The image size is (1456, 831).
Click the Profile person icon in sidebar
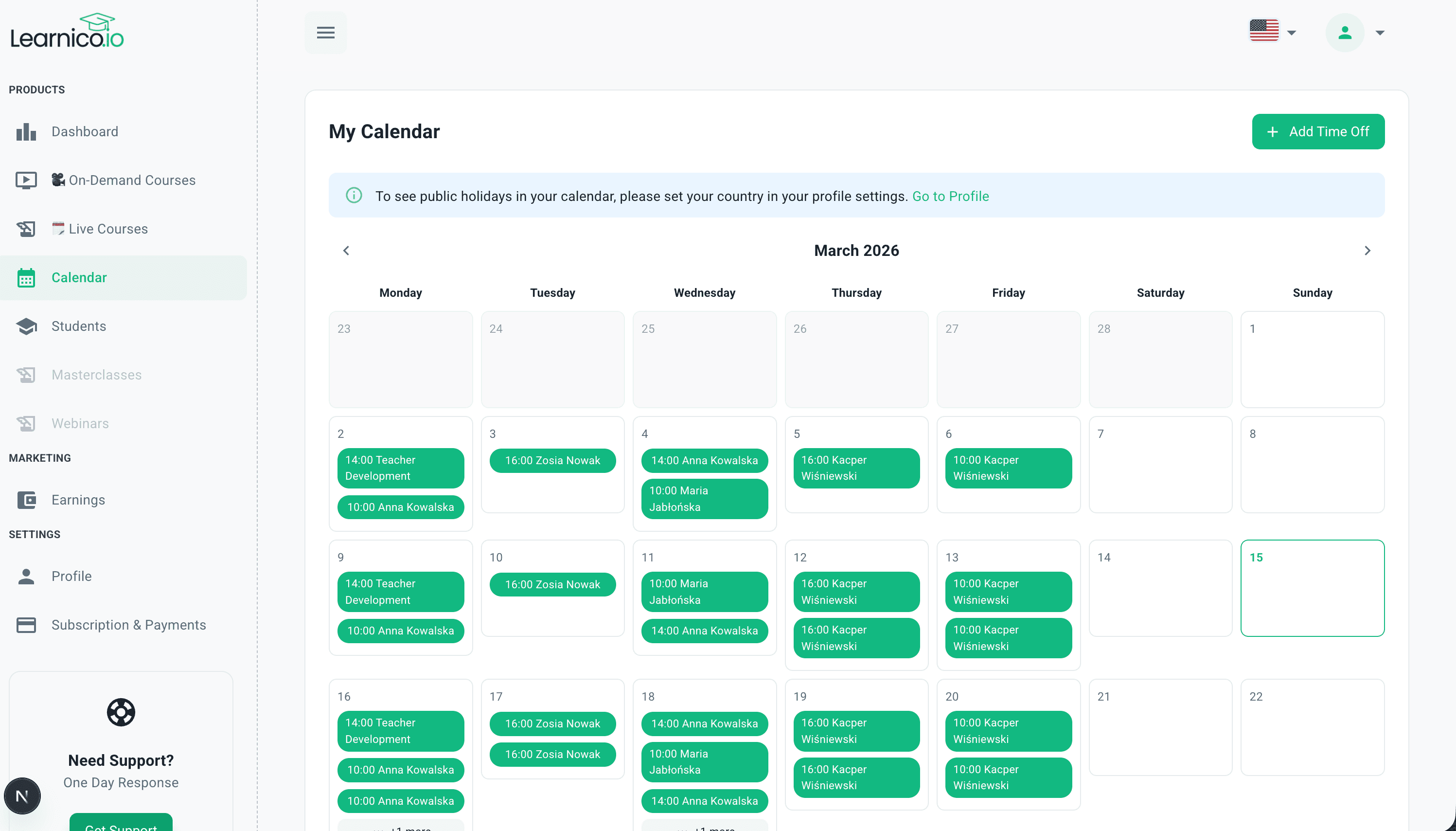coord(26,577)
